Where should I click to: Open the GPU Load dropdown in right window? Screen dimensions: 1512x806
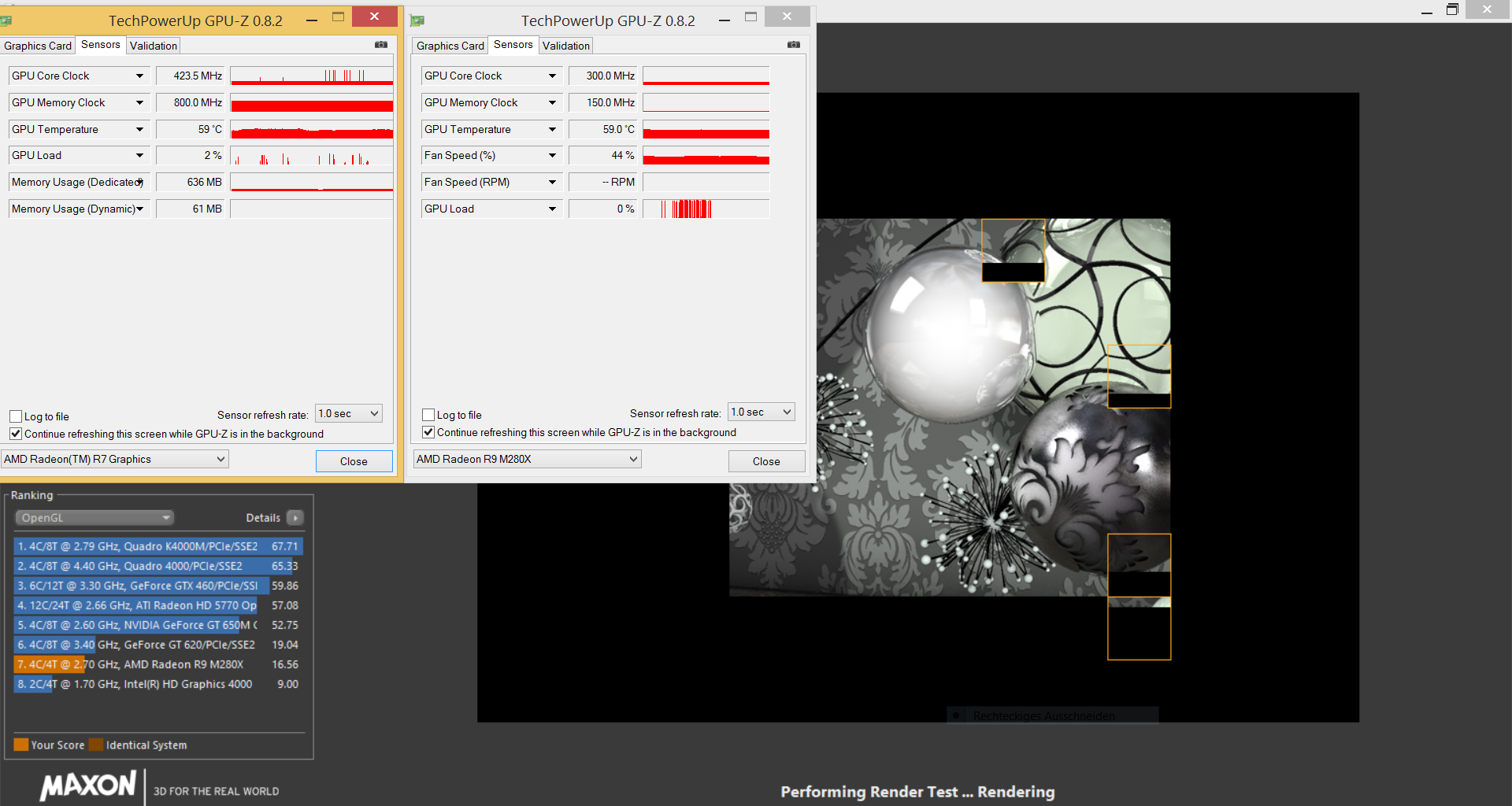tap(552, 209)
